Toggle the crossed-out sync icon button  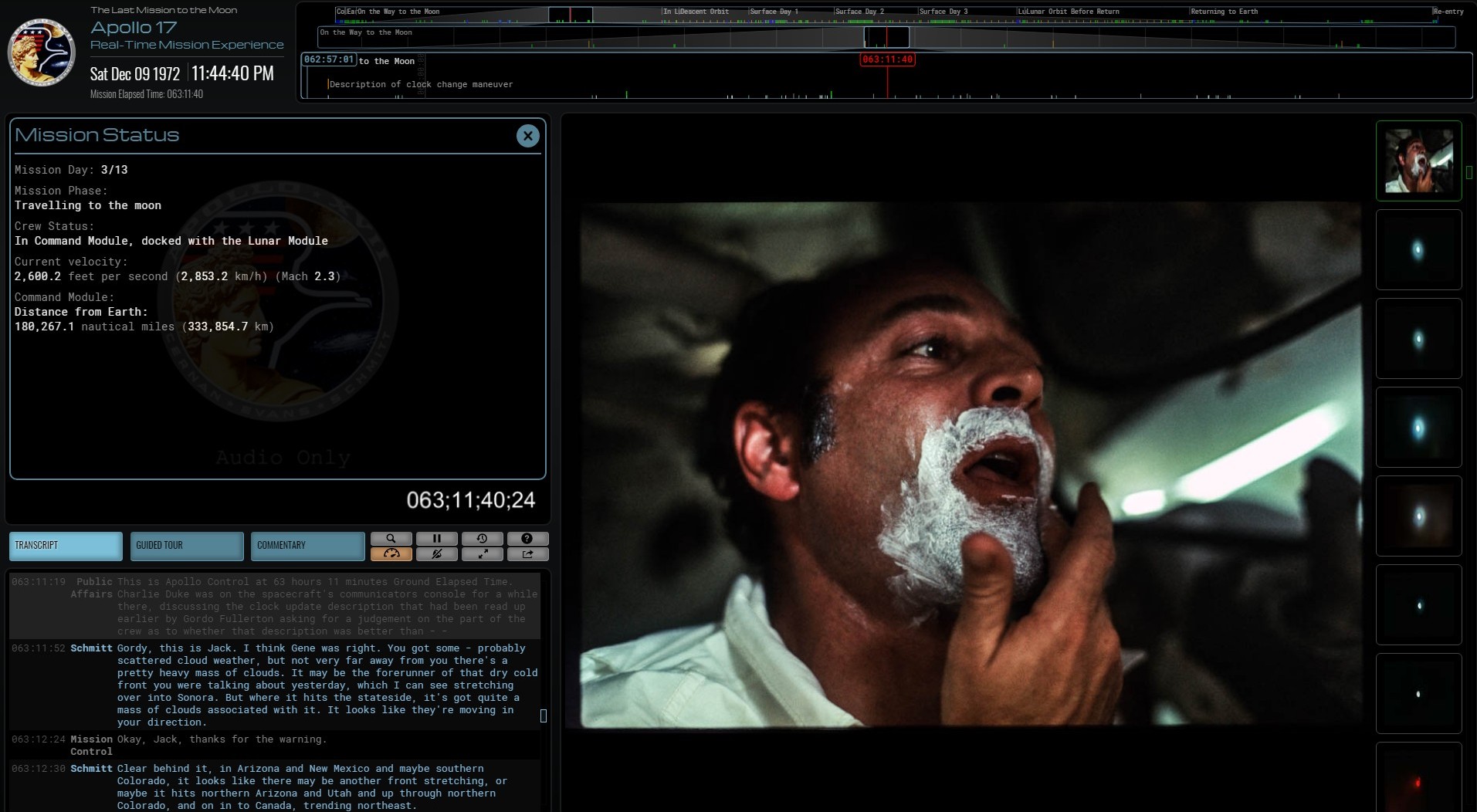point(436,554)
